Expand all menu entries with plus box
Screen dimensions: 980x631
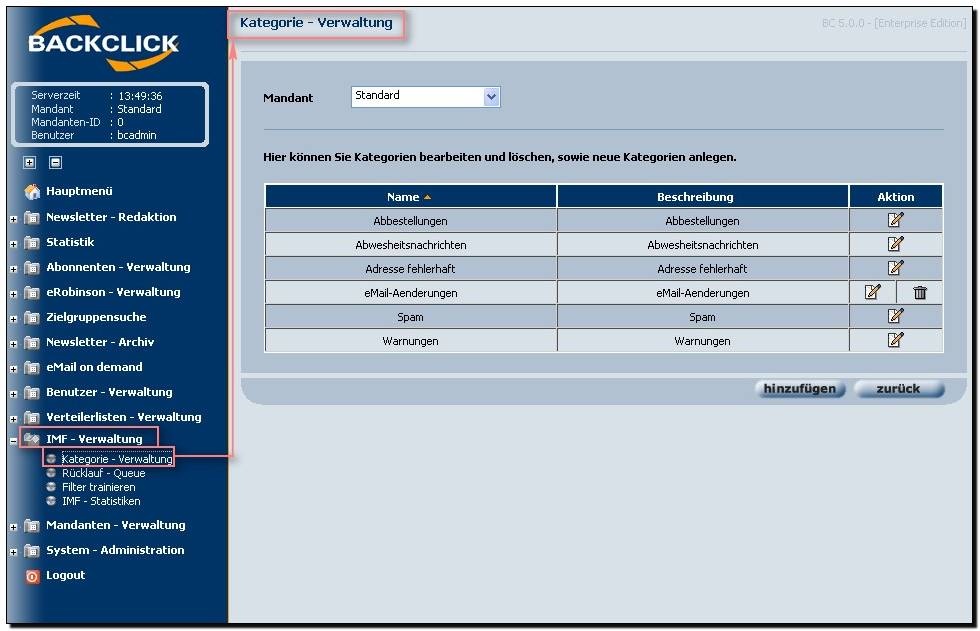point(29,162)
